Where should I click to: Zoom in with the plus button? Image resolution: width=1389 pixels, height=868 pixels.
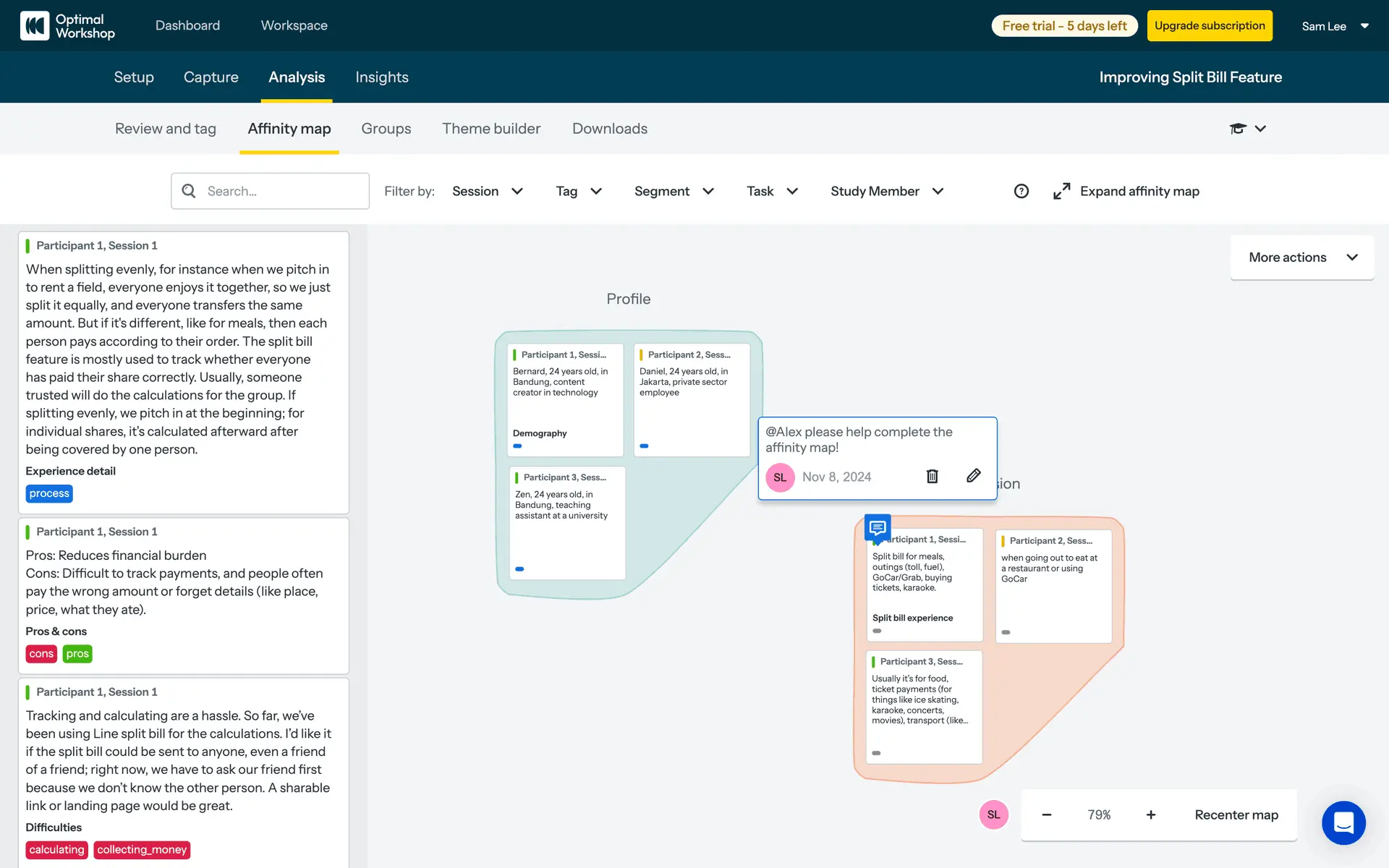click(1150, 814)
